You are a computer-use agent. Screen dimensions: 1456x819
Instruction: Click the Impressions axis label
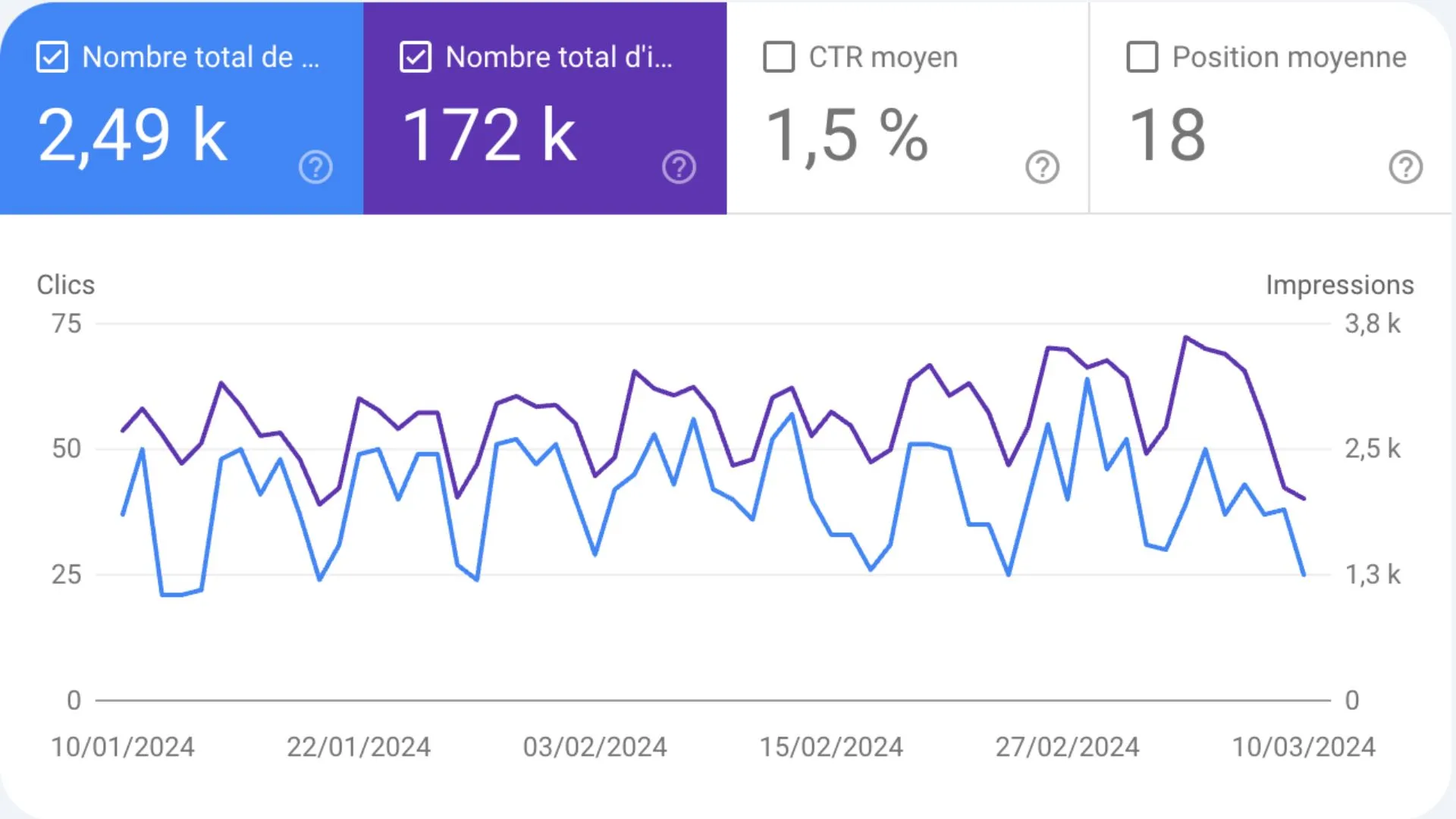1338,285
